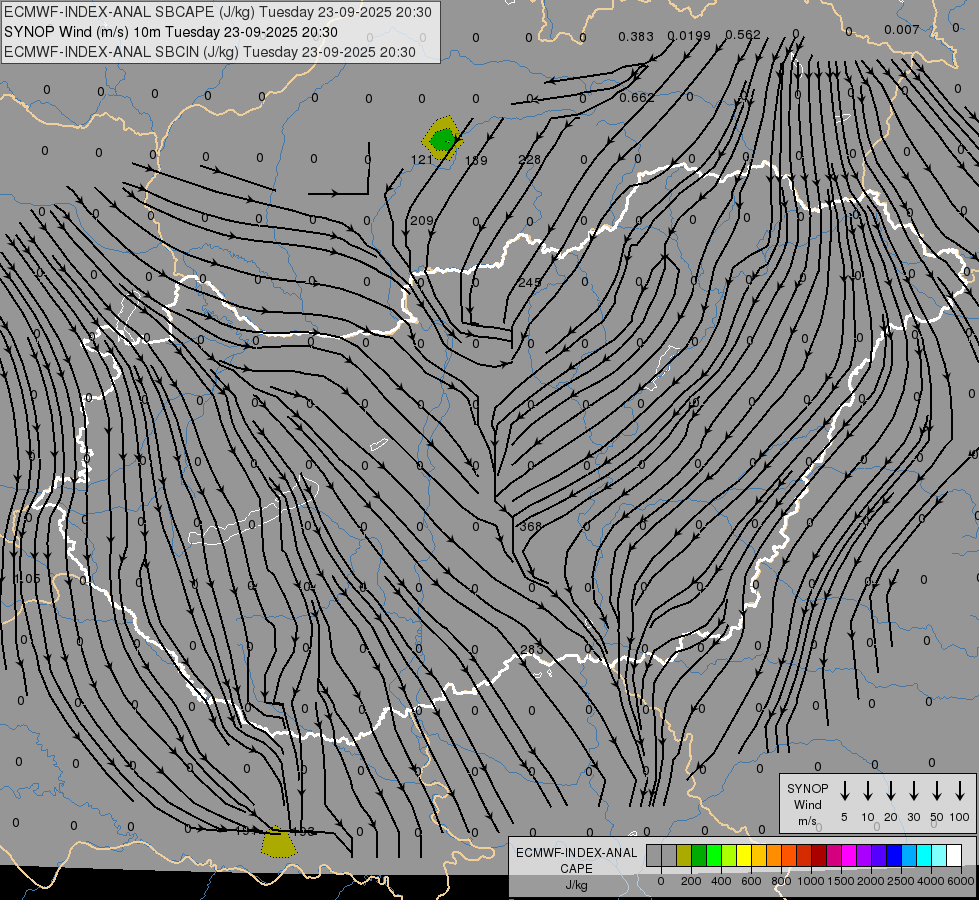Select the purple CAPE legend swatch
Image resolution: width=979 pixels, height=900 pixels.
point(863,855)
